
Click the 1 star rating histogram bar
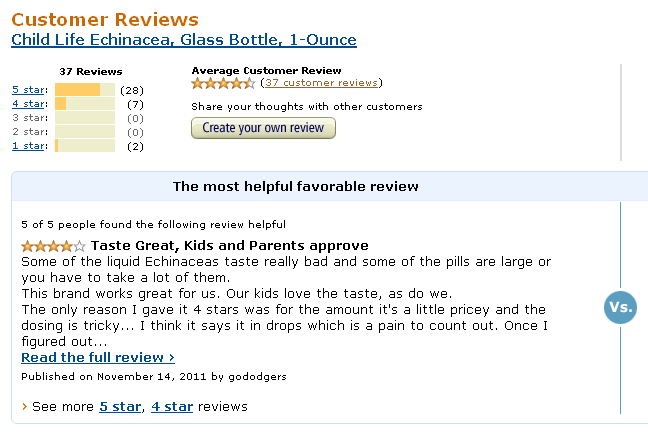click(x=85, y=145)
